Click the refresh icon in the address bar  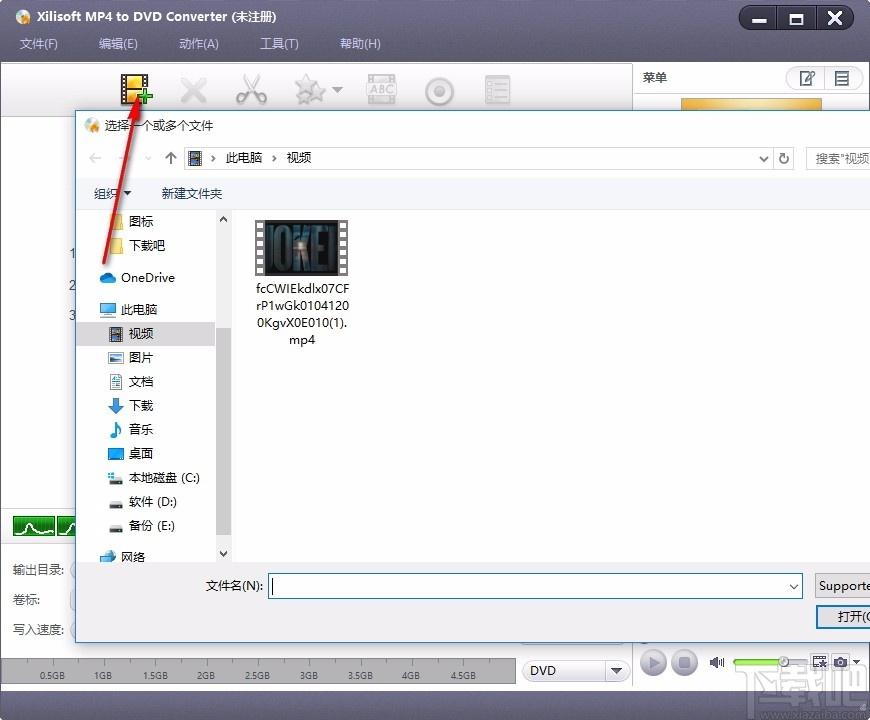click(783, 159)
